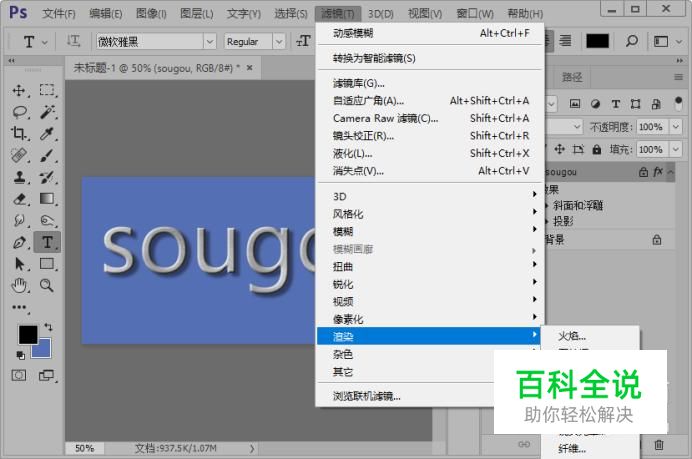Image resolution: width=692 pixels, height=459 pixels.
Task: Delete layer with the trash icon
Action: (658, 444)
